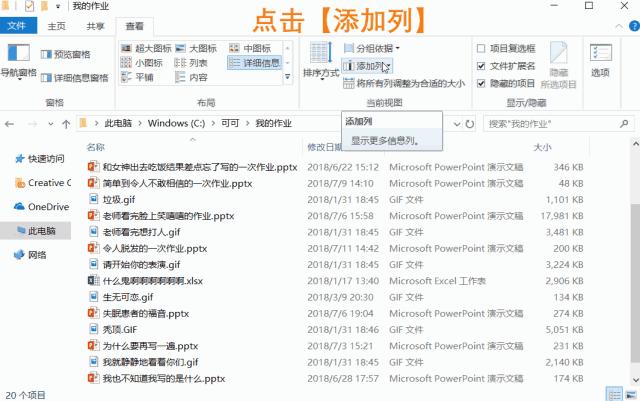Click the Help question mark icon
Viewport: 640px width, 401px height.
point(634,26)
